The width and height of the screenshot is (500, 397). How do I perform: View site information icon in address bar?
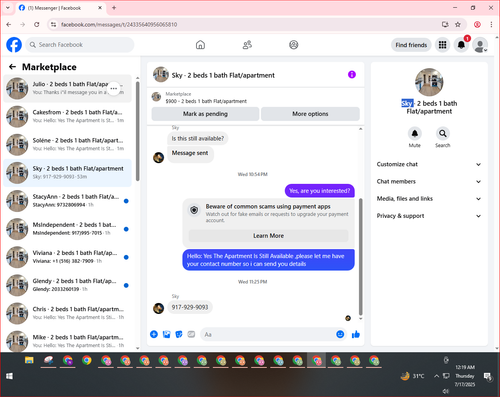pos(53,24)
